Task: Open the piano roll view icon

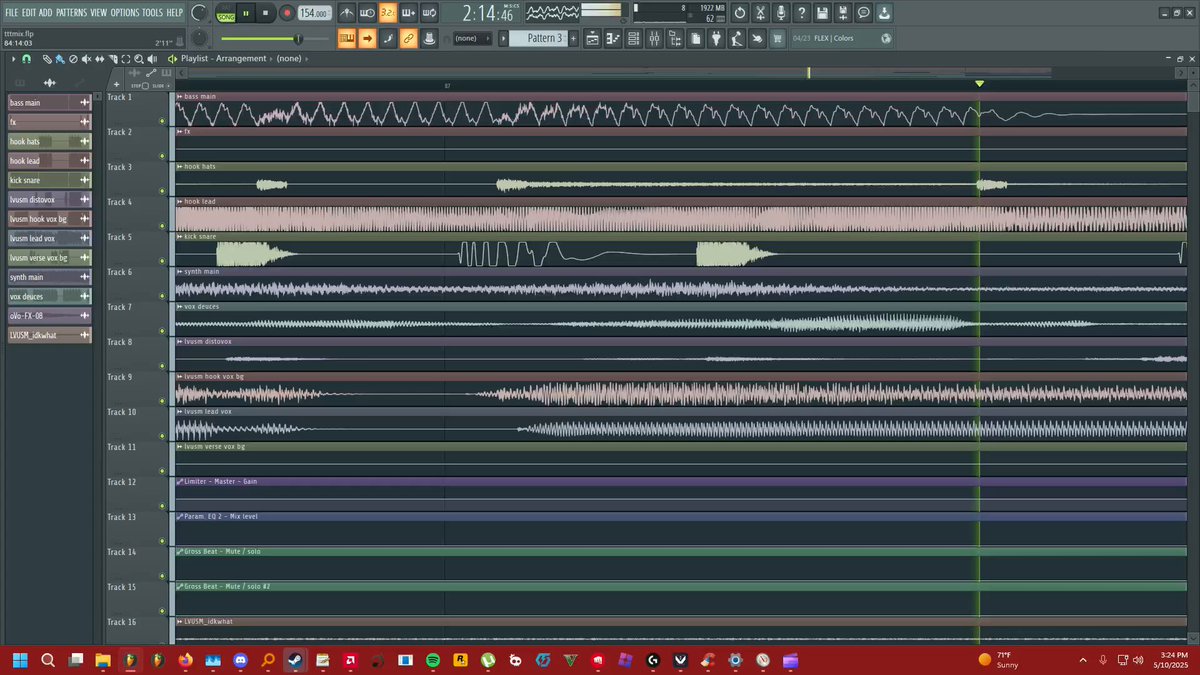Action: pyautogui.click(x=612, y=38)
